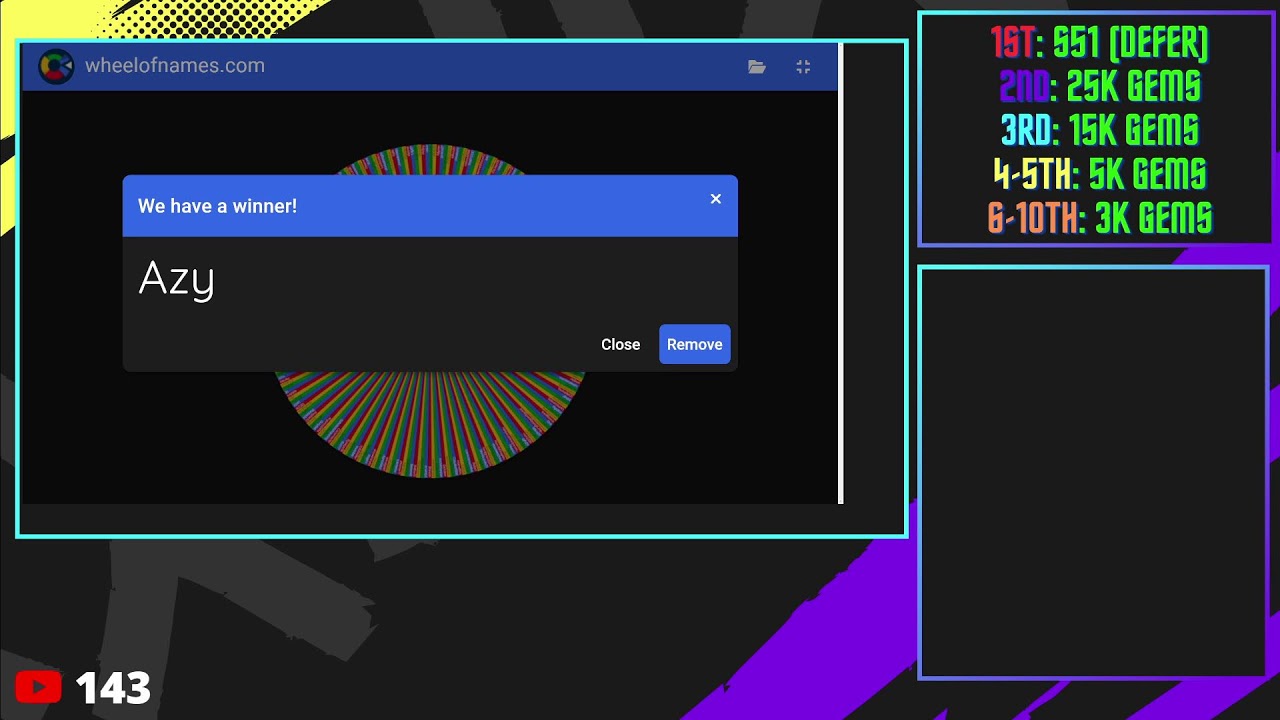Click the Wheel of Names logo icon
This screenshot has height=720, width=1280.
pos(56,67)
